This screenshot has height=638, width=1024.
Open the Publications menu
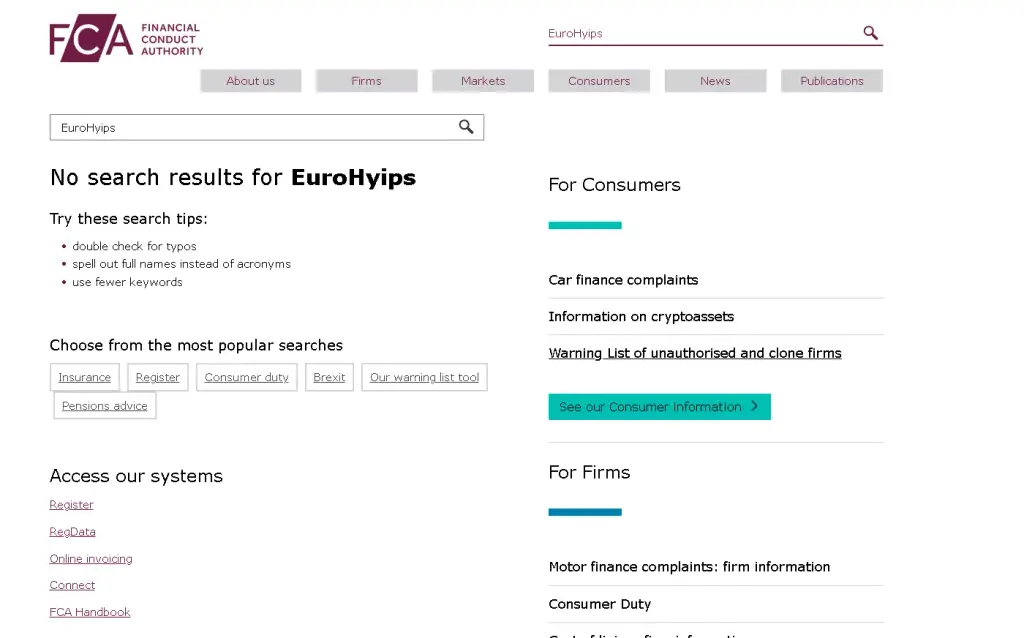point(831,81)
